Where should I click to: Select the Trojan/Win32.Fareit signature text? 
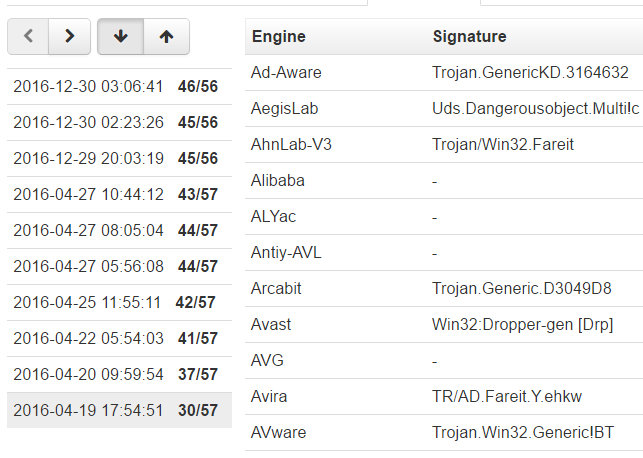tap(503, 145)
